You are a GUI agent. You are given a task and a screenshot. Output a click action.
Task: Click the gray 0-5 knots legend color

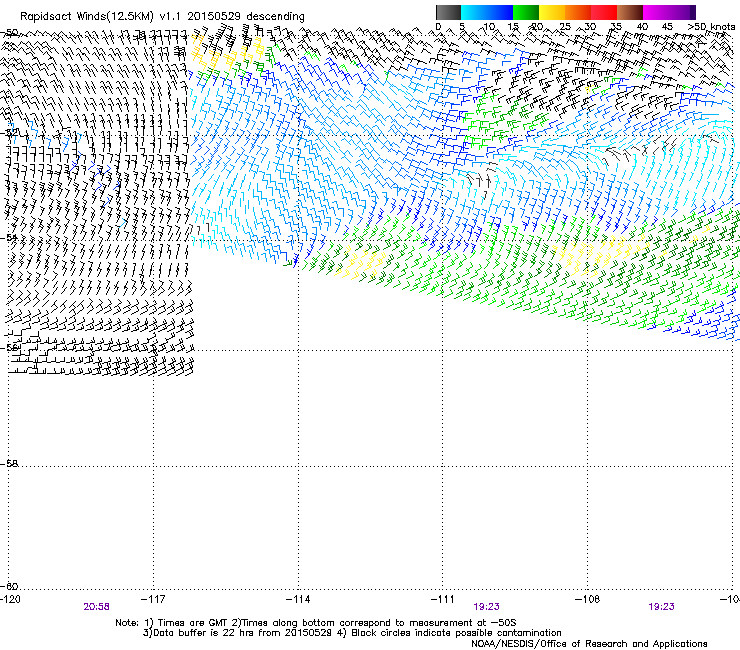448,12
